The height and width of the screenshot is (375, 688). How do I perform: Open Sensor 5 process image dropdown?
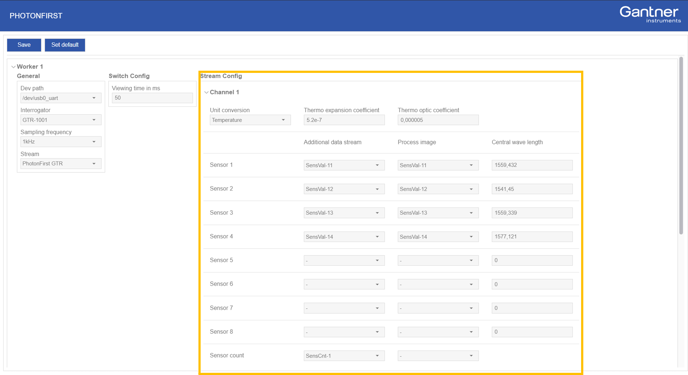pos(438,261)
